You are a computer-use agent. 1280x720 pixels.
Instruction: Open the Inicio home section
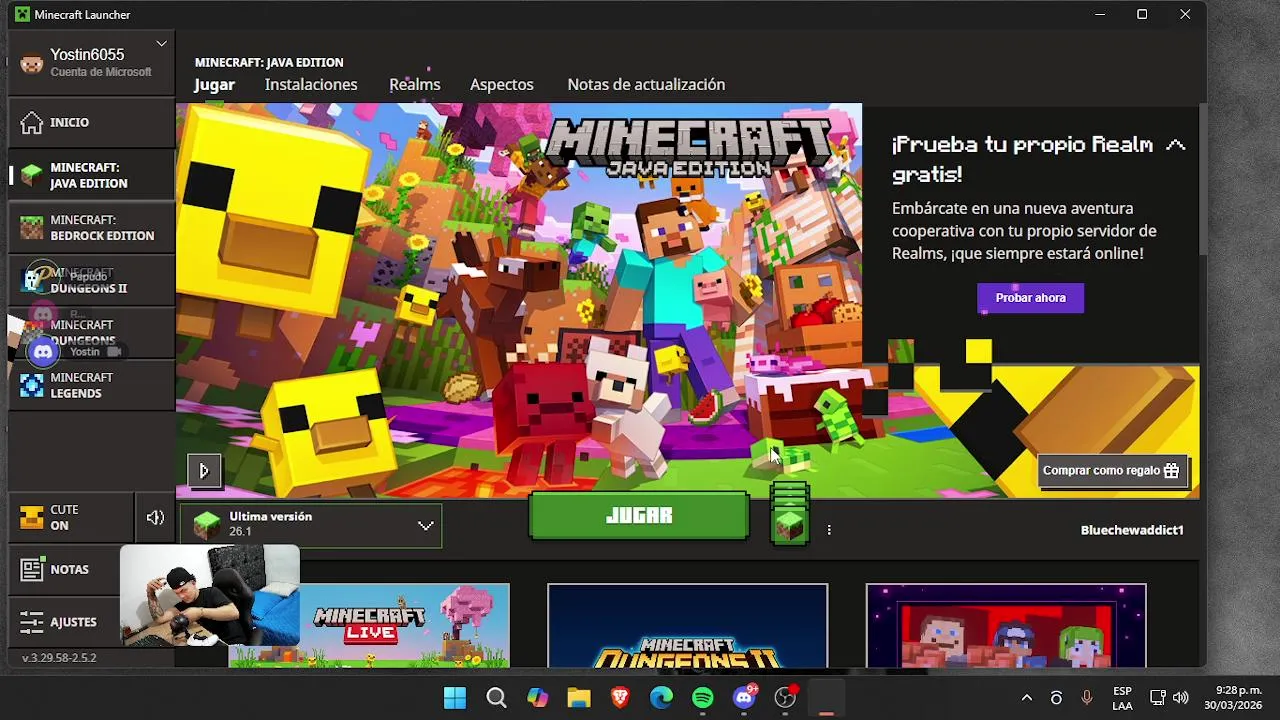[x=91, y=122]
